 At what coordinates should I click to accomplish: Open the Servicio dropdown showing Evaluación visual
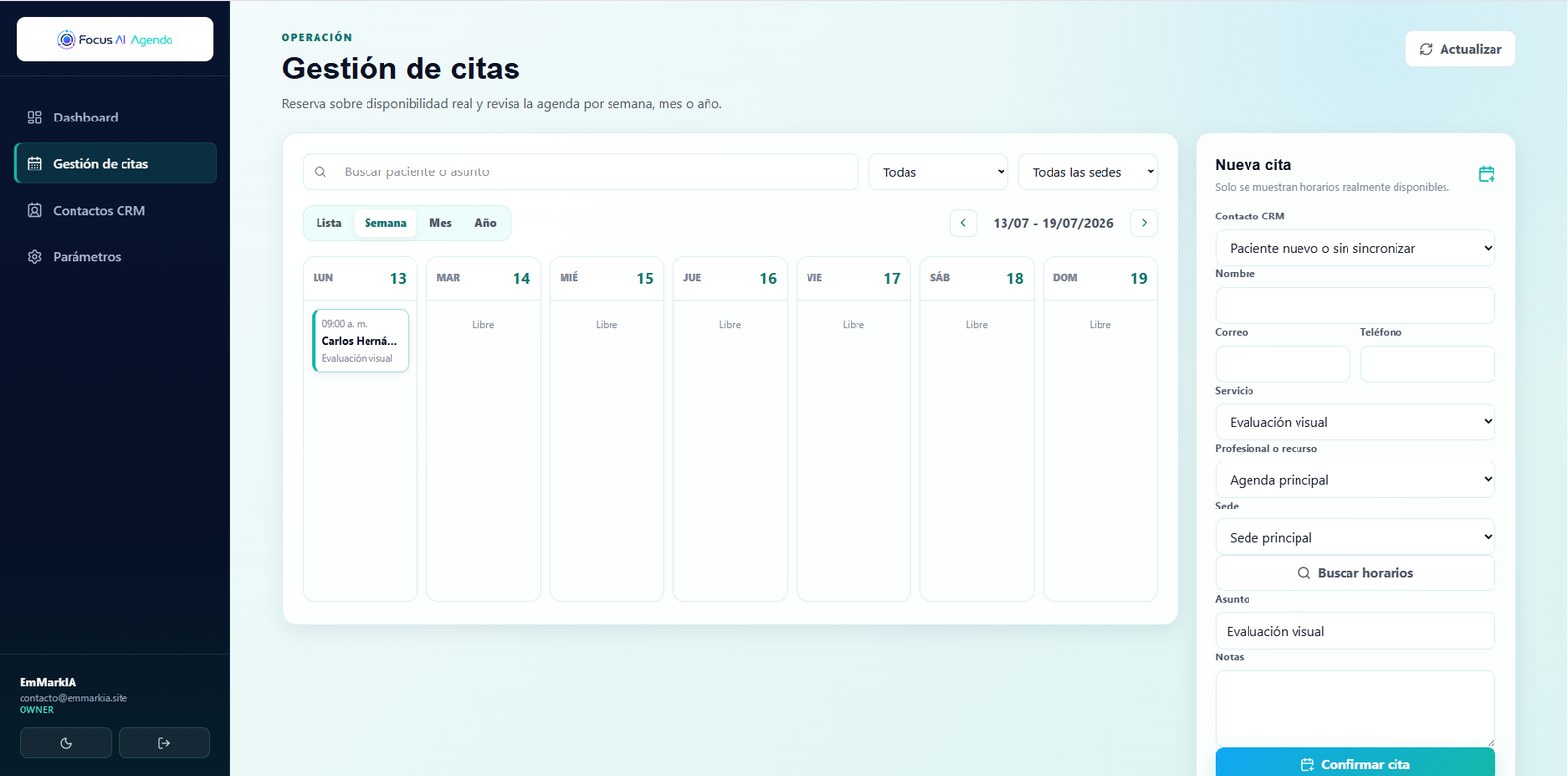click(x=1355, y=422)
